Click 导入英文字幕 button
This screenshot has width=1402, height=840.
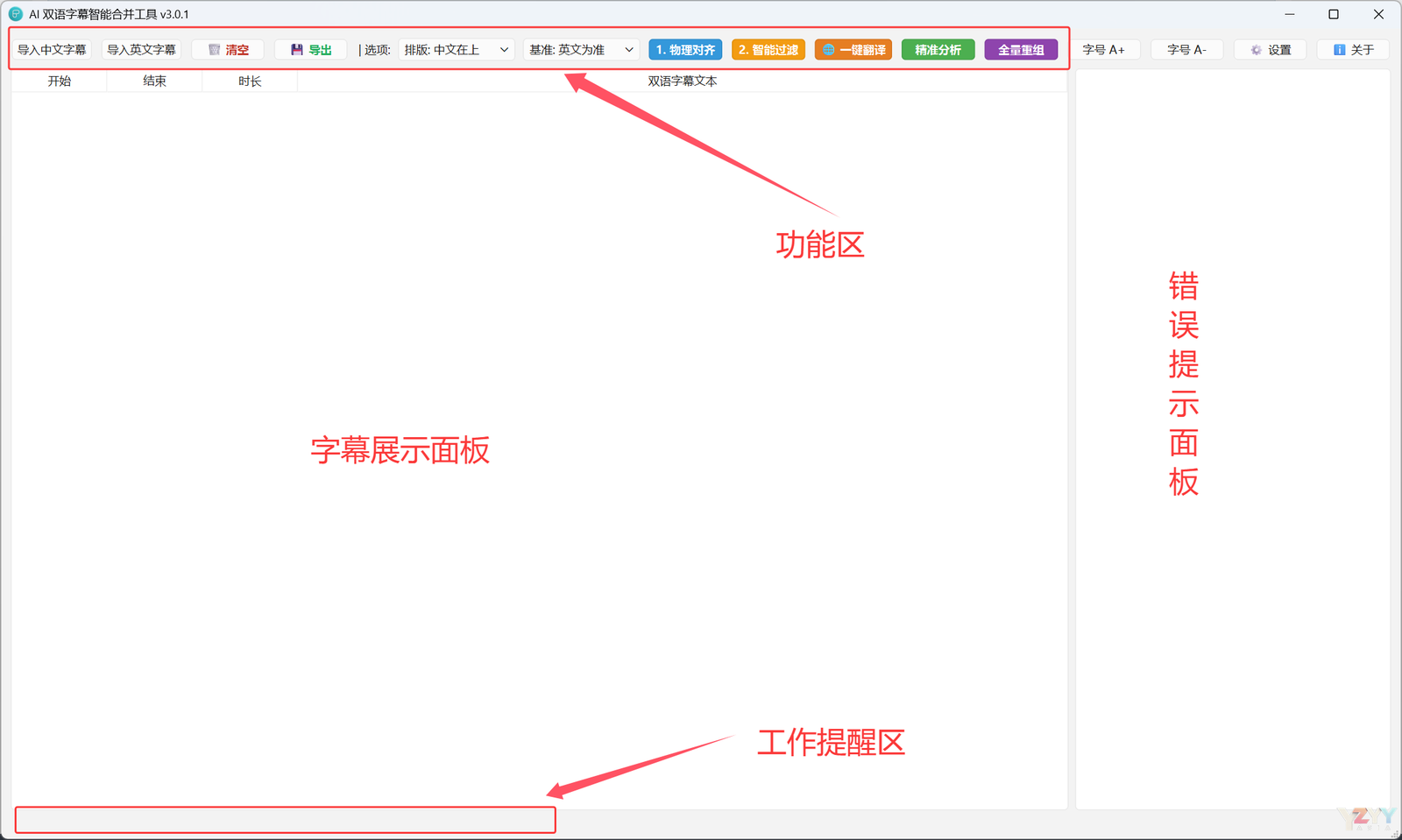pos(141,50)
